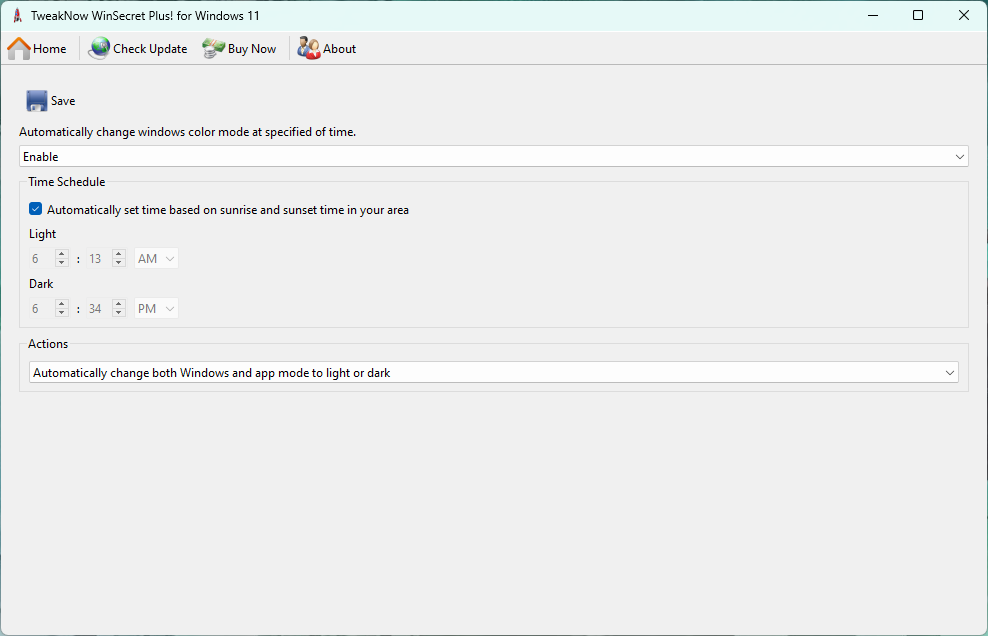Increase the Light hour value
This screenshot has width=988, height=636.
coord(62,254)
